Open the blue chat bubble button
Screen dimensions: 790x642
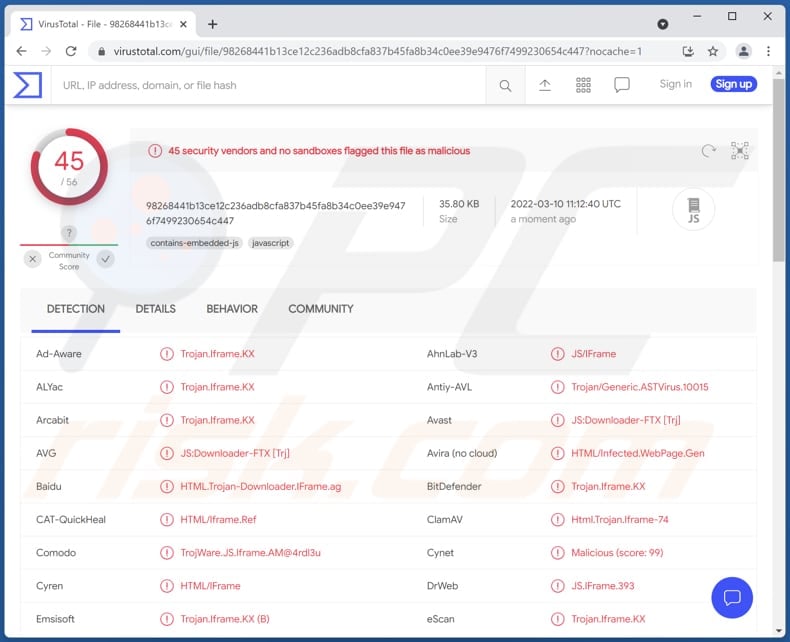click(732, 598)
